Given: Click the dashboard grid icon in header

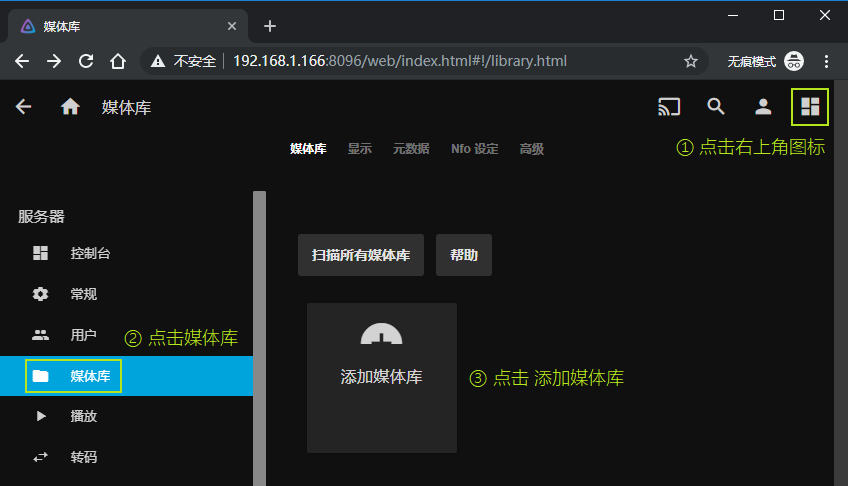Looking at the screenshot, I should pyautogui.click(x=809, y=107).
